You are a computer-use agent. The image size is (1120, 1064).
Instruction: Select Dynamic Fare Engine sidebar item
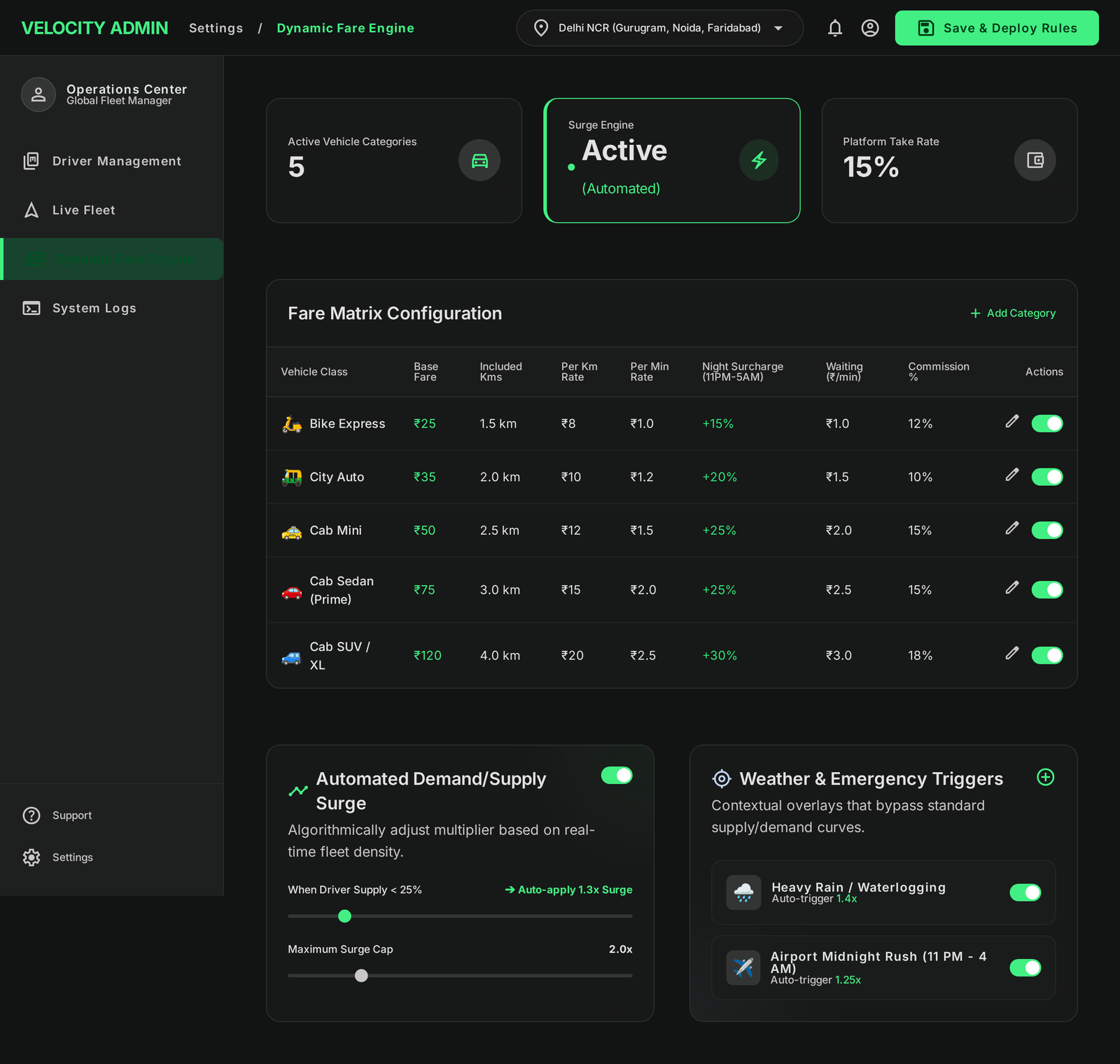coord(112,259)
